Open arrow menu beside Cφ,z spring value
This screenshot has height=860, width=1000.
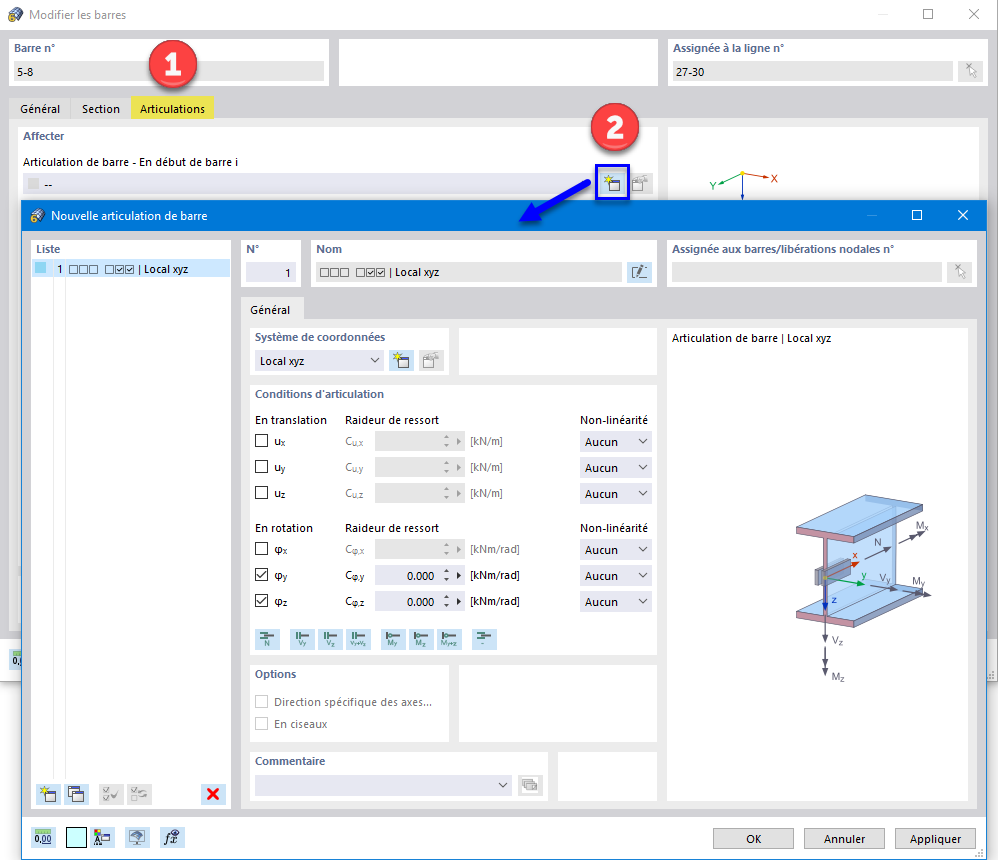(459, 602)
